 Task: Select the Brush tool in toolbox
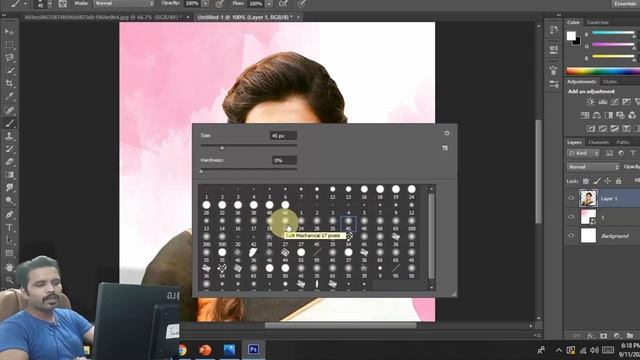tap(9, 123)
